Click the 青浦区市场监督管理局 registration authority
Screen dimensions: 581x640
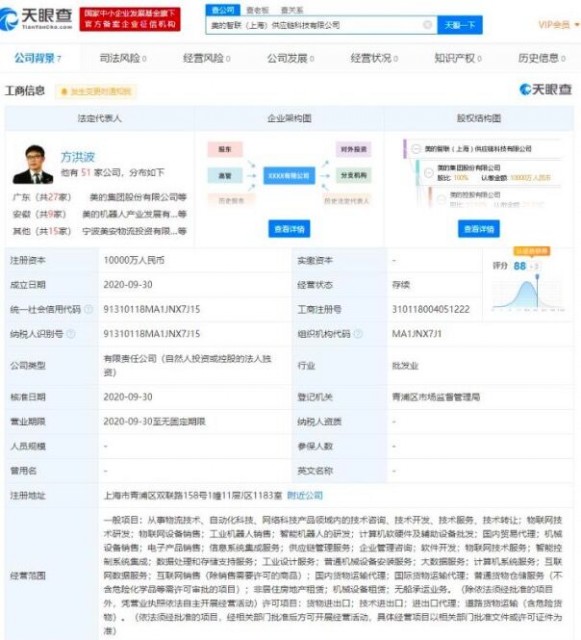pyautogui.click(x=436, y=397)
